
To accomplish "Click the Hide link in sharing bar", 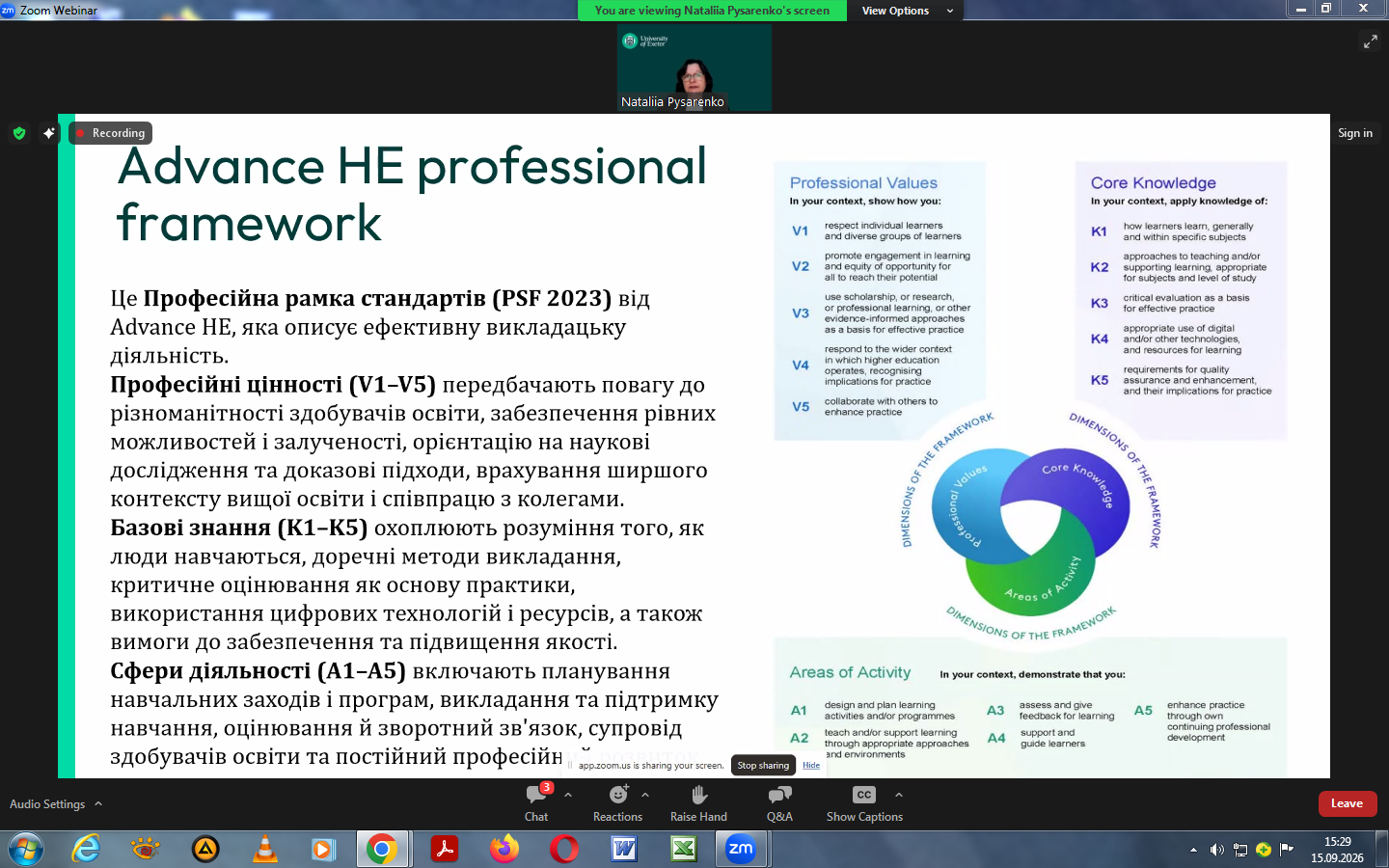I will [x=811, y=766].
